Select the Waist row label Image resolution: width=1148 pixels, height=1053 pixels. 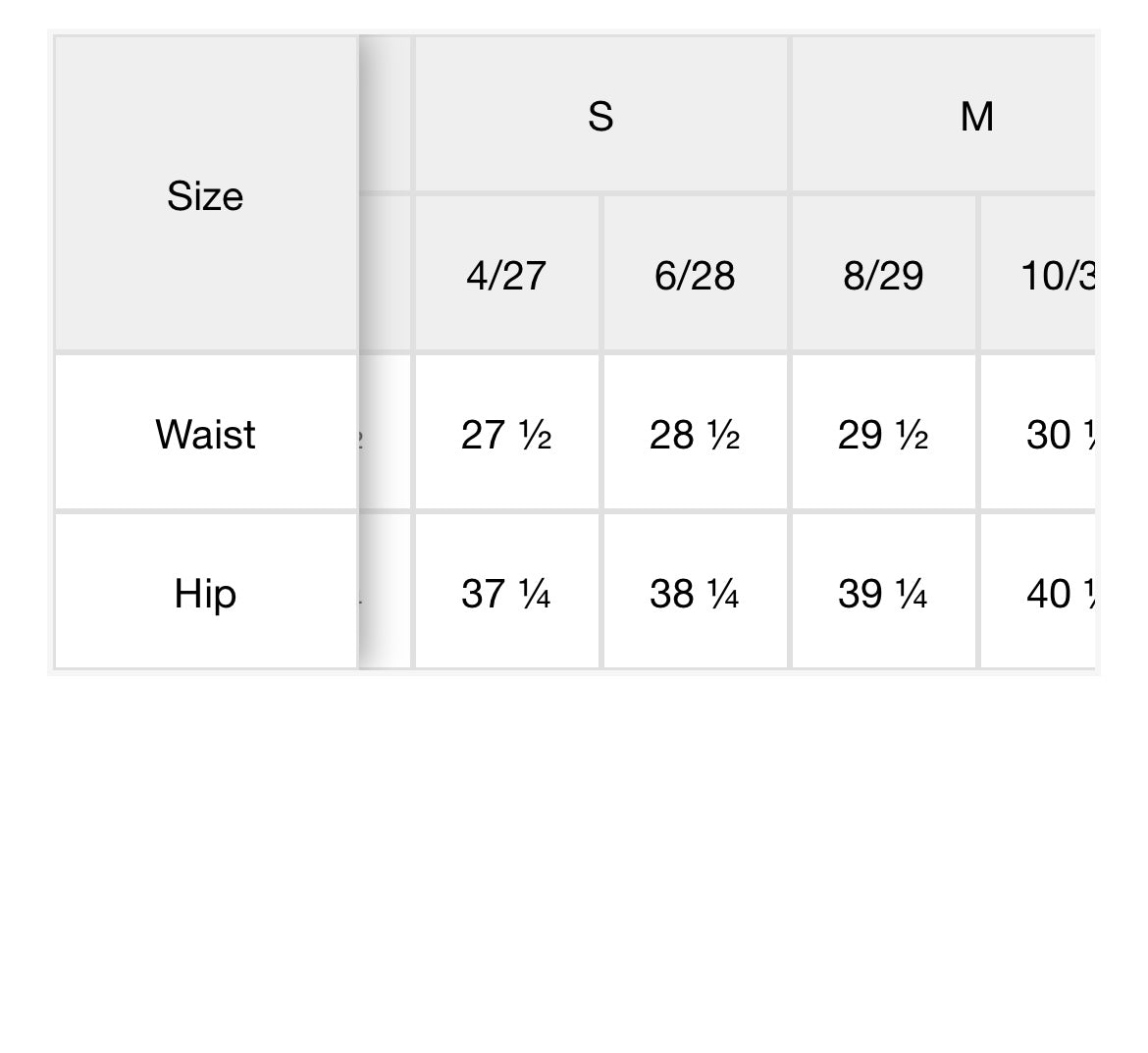click(x=205, y=434)
